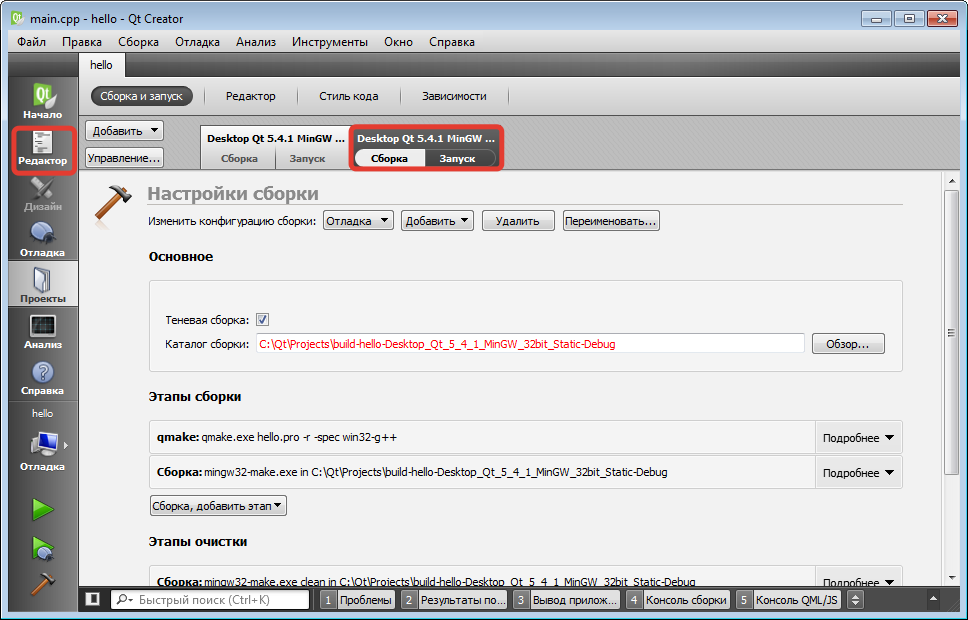Open the Правка menu
Screen dimensions: 968x620
81,42
